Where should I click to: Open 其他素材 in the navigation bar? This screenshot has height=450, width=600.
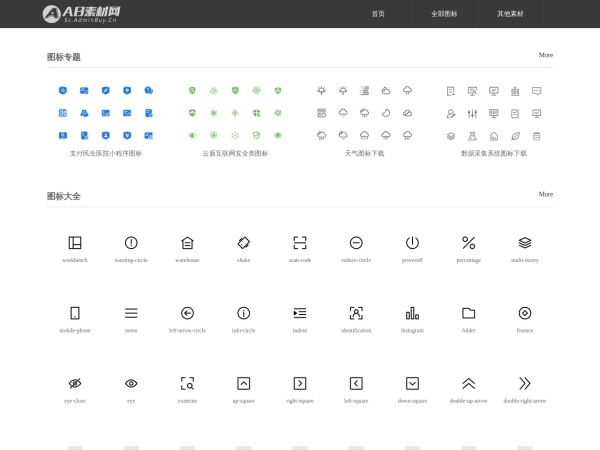pos(510,14)
